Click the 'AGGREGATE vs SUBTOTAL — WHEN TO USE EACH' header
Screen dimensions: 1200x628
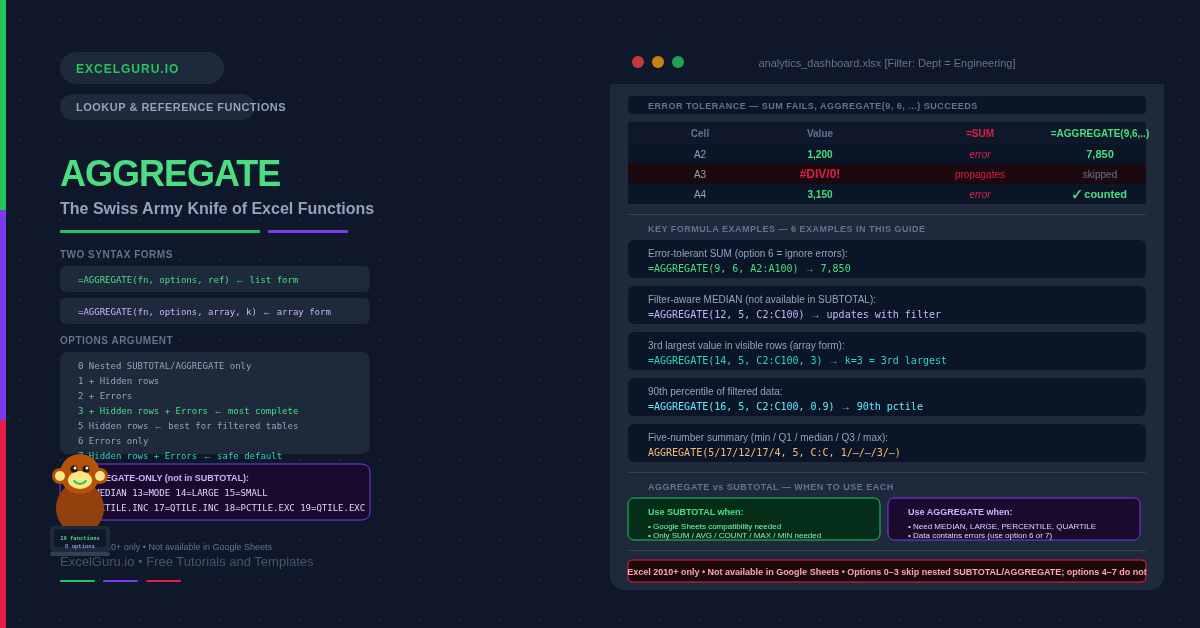(771, 487)
